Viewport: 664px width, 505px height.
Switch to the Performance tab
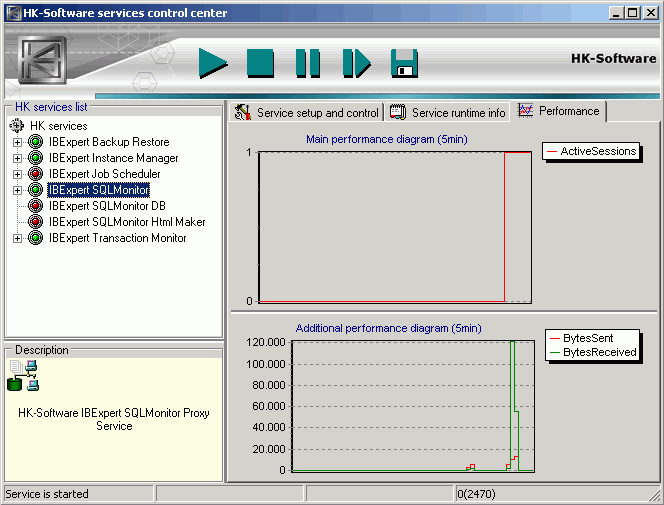click(x=559, y=111)
